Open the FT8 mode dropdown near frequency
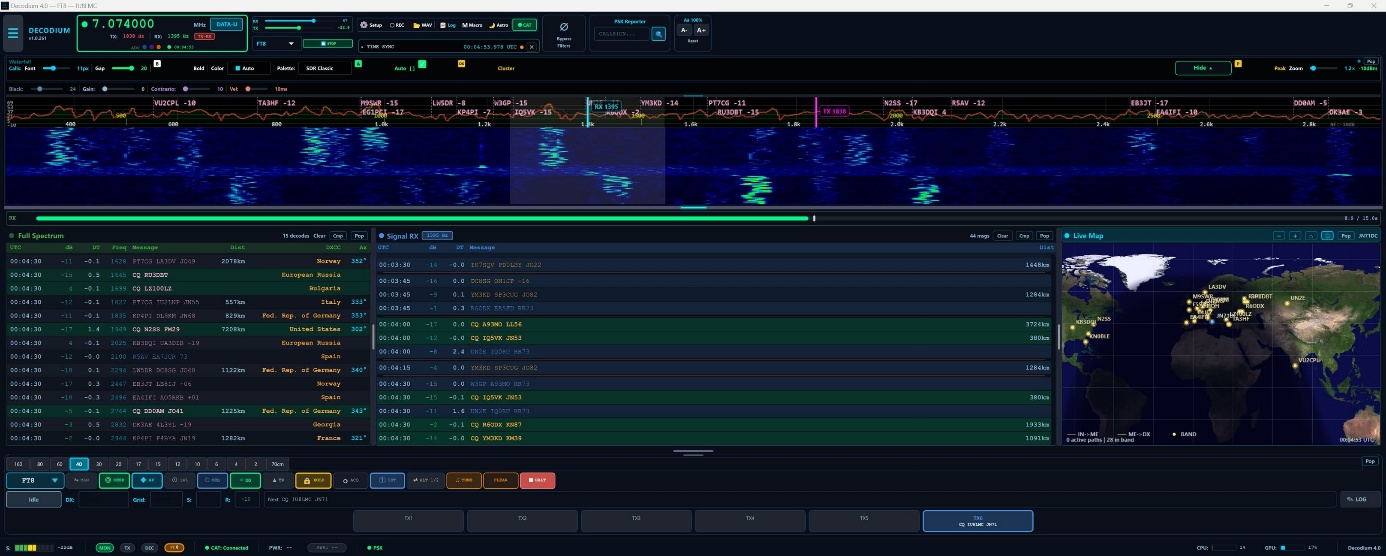Image resolution: width=1386 pixels, height=556 pixels. (275, 44)
